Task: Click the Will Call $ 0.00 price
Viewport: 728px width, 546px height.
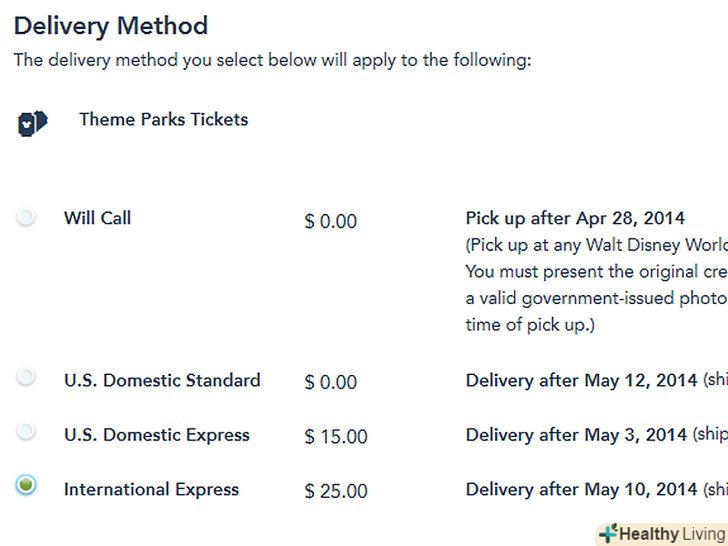Action: point(330,221)
